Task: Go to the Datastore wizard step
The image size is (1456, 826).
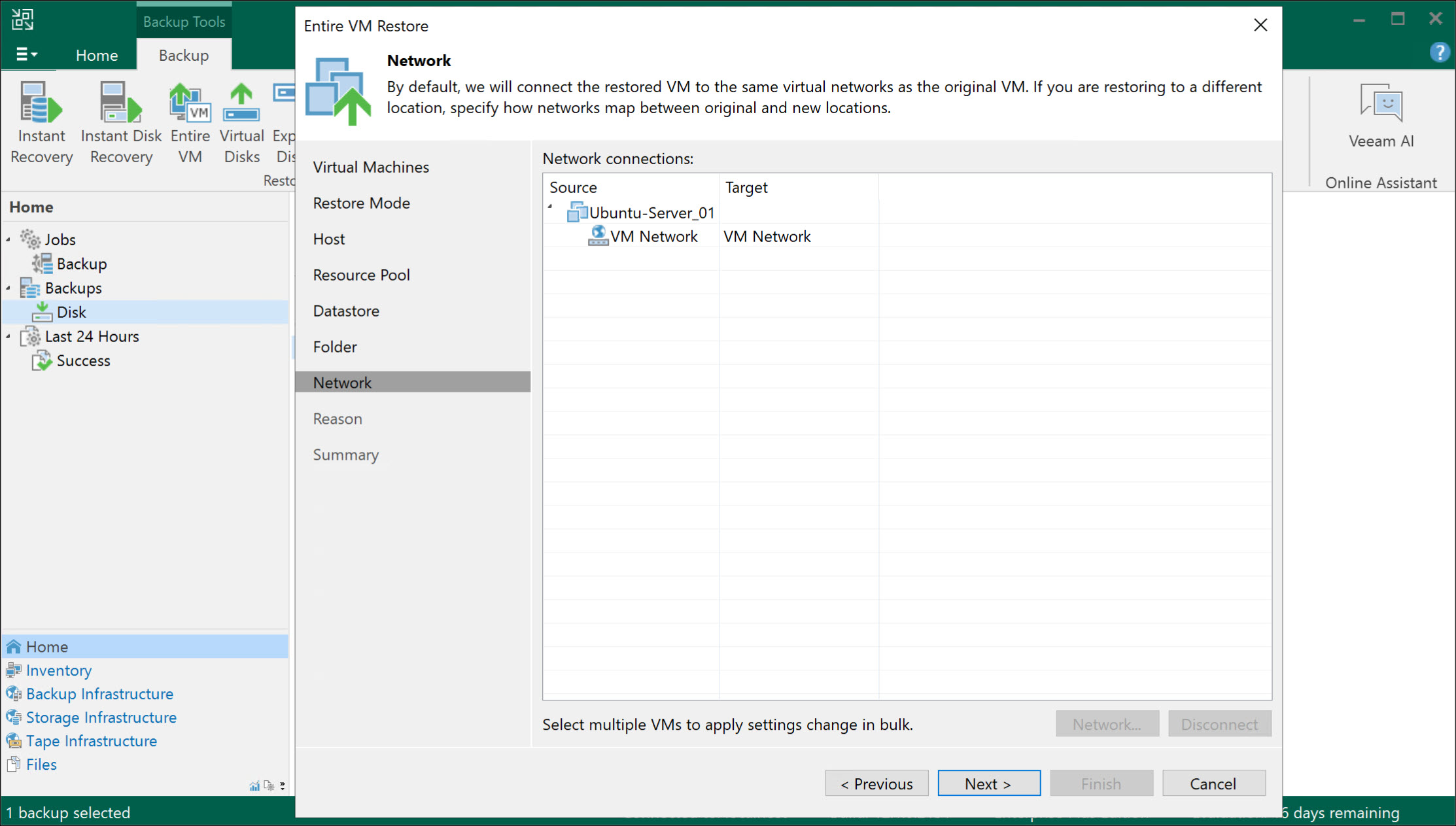Action: pyautogui.click(x=346, y=311)
